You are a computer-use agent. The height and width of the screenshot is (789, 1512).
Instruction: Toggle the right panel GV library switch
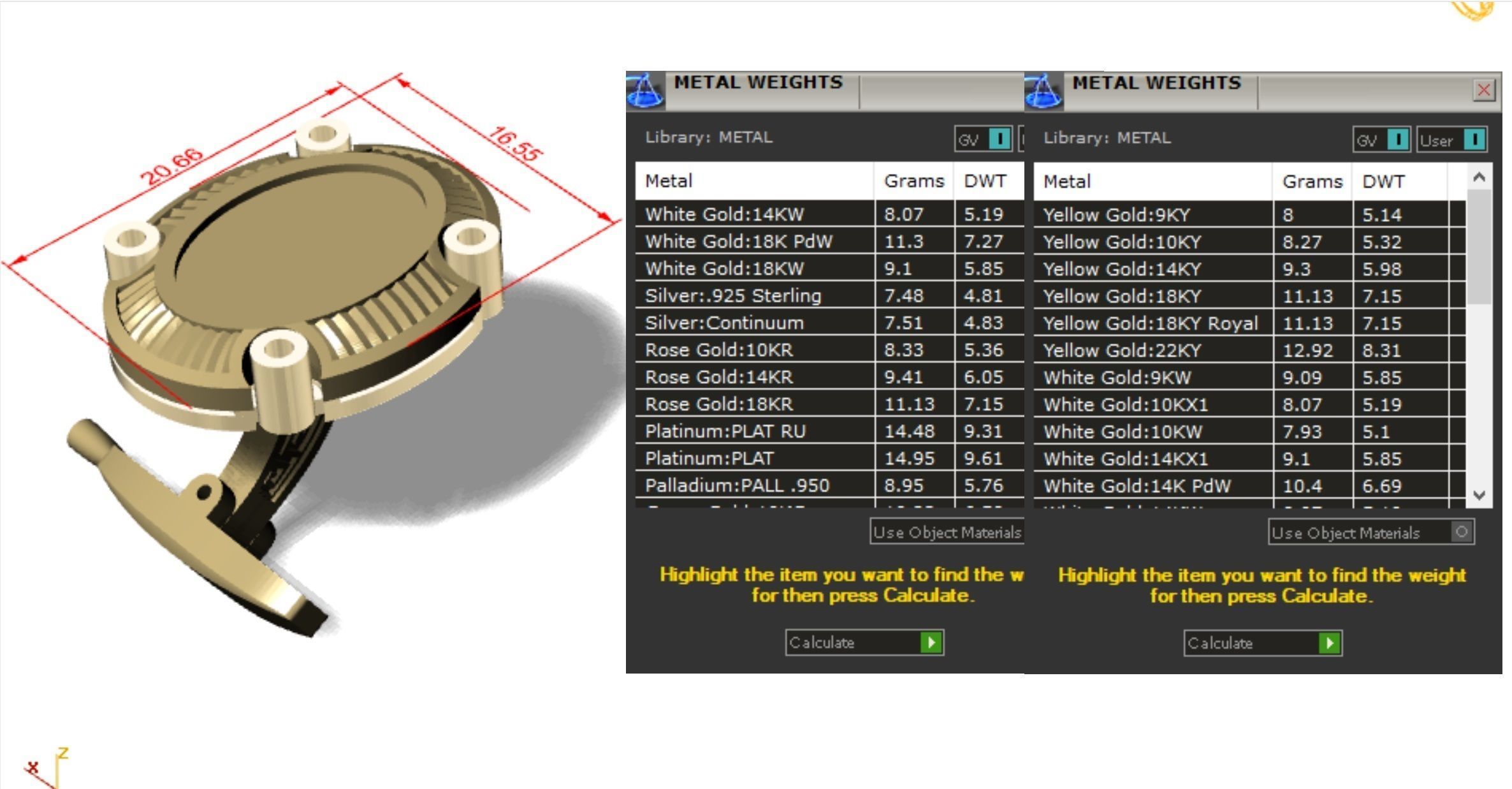(1397, 140)
